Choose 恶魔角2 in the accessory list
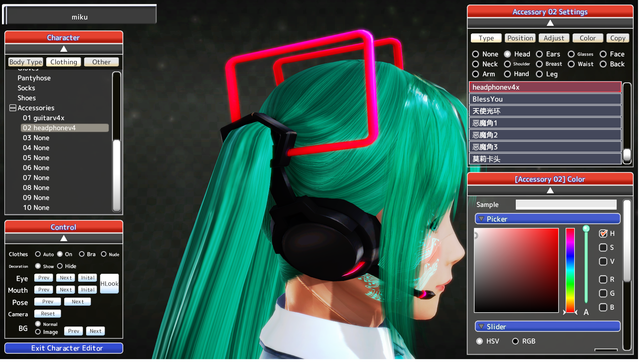The image size is (640, 362). coord(545,135)
